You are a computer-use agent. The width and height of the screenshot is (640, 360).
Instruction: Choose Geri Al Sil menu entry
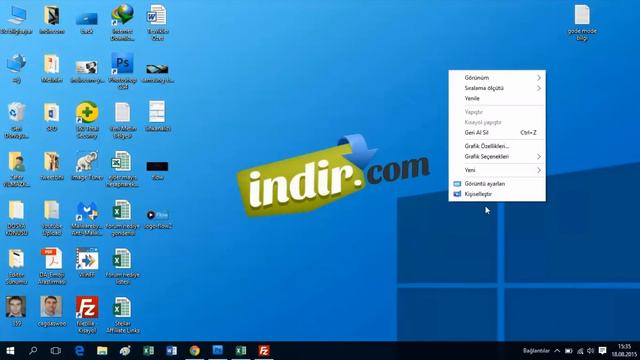(497, 133)
